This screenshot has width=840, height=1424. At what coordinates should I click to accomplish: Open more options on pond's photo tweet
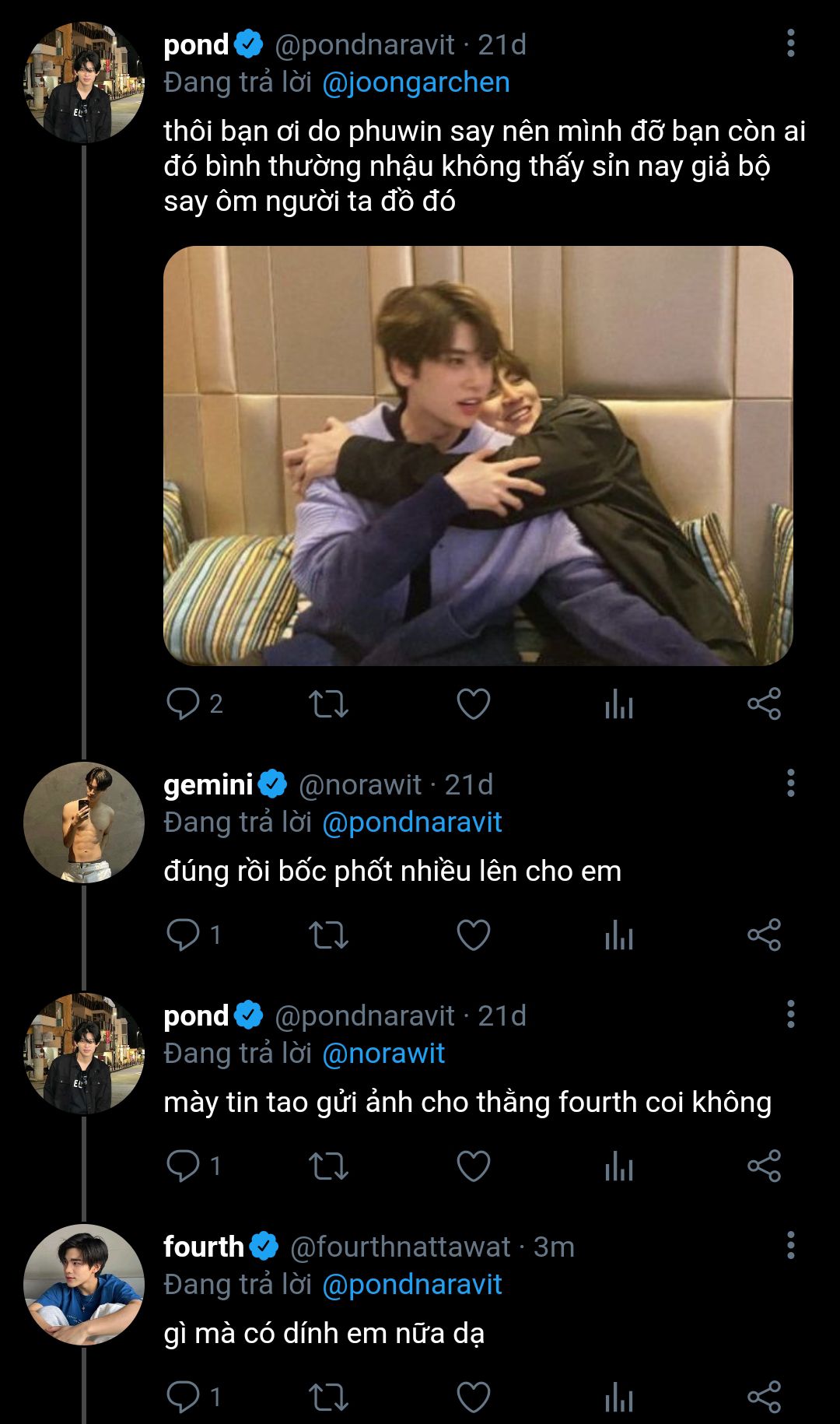(x=790, y=44)
